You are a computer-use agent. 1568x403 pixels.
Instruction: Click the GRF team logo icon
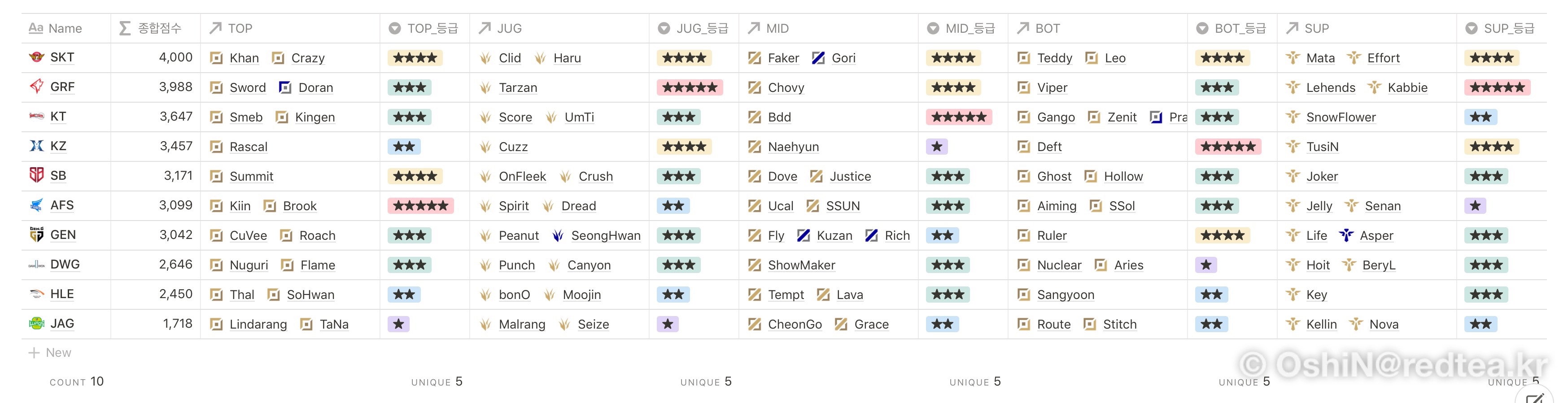[x=36, y=87]
